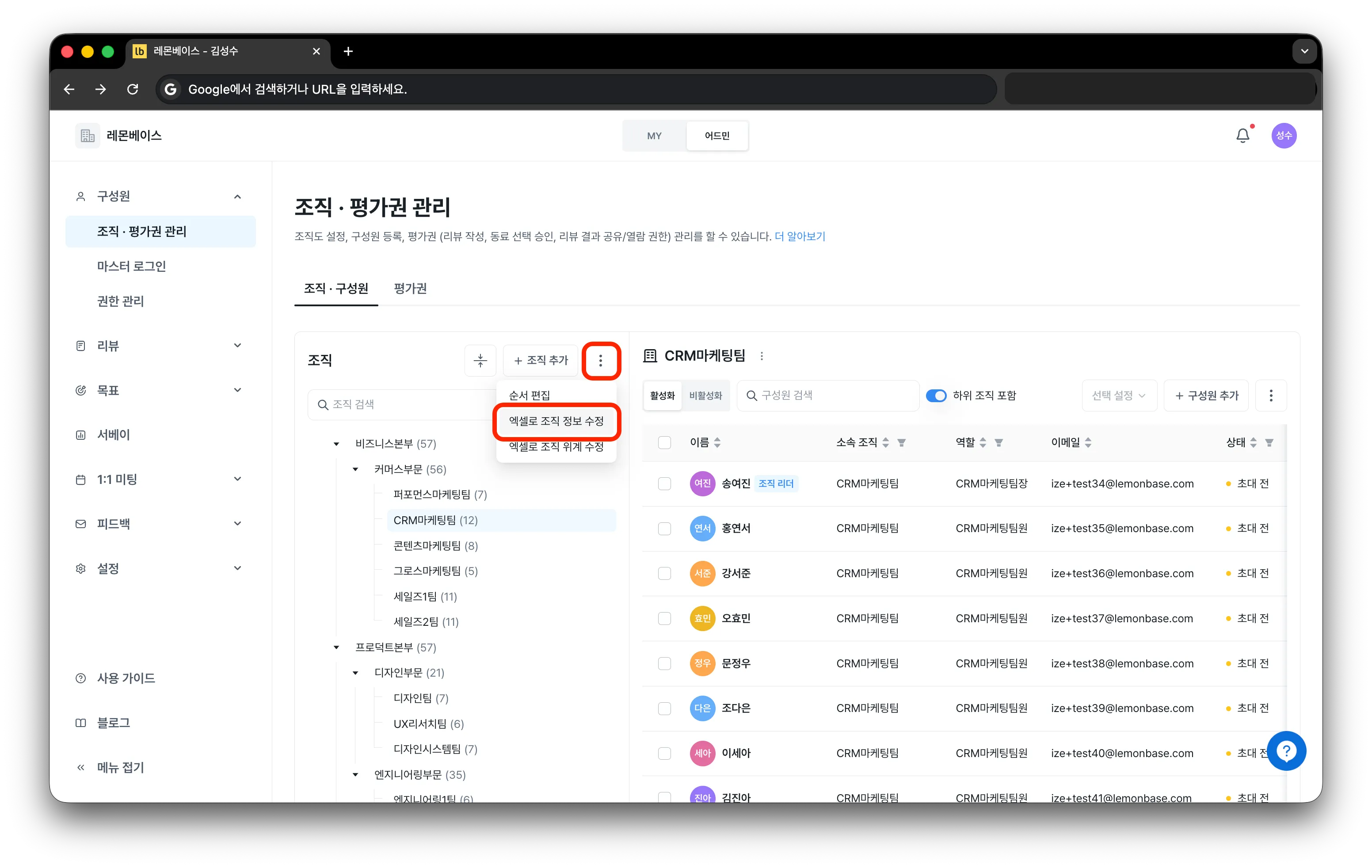This screenshot has width=1372, height=868.
Task: Check the 조다은 row checkbox
Action: click(x=664, y=708)
